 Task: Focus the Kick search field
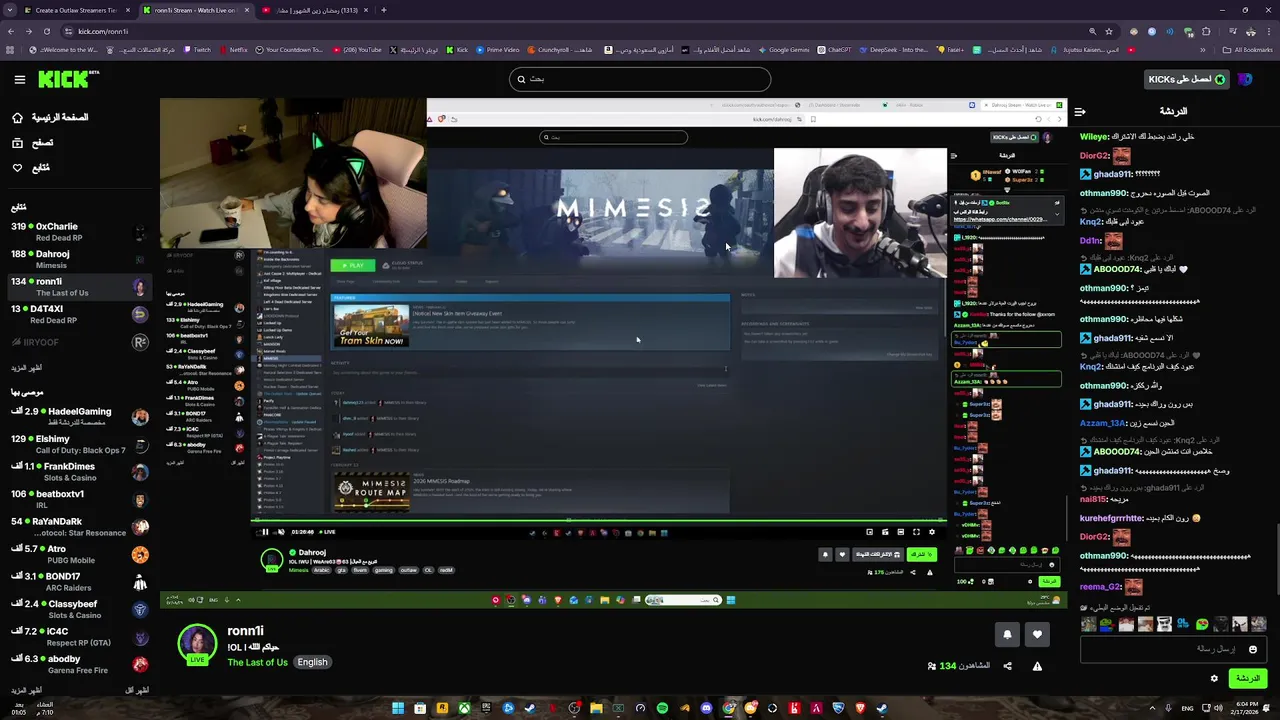click(640, 79)
